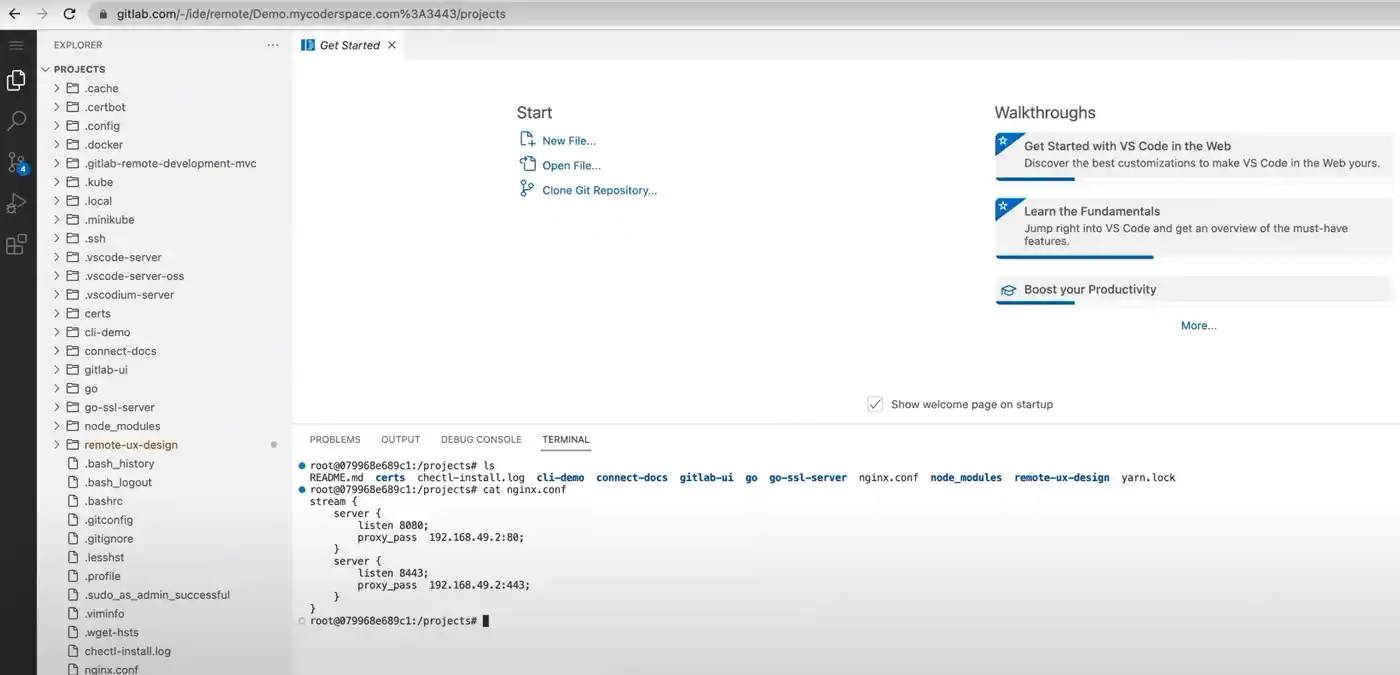Click the Clone Git Repository icon
1400x675 pixels.
tap(527, 189)
